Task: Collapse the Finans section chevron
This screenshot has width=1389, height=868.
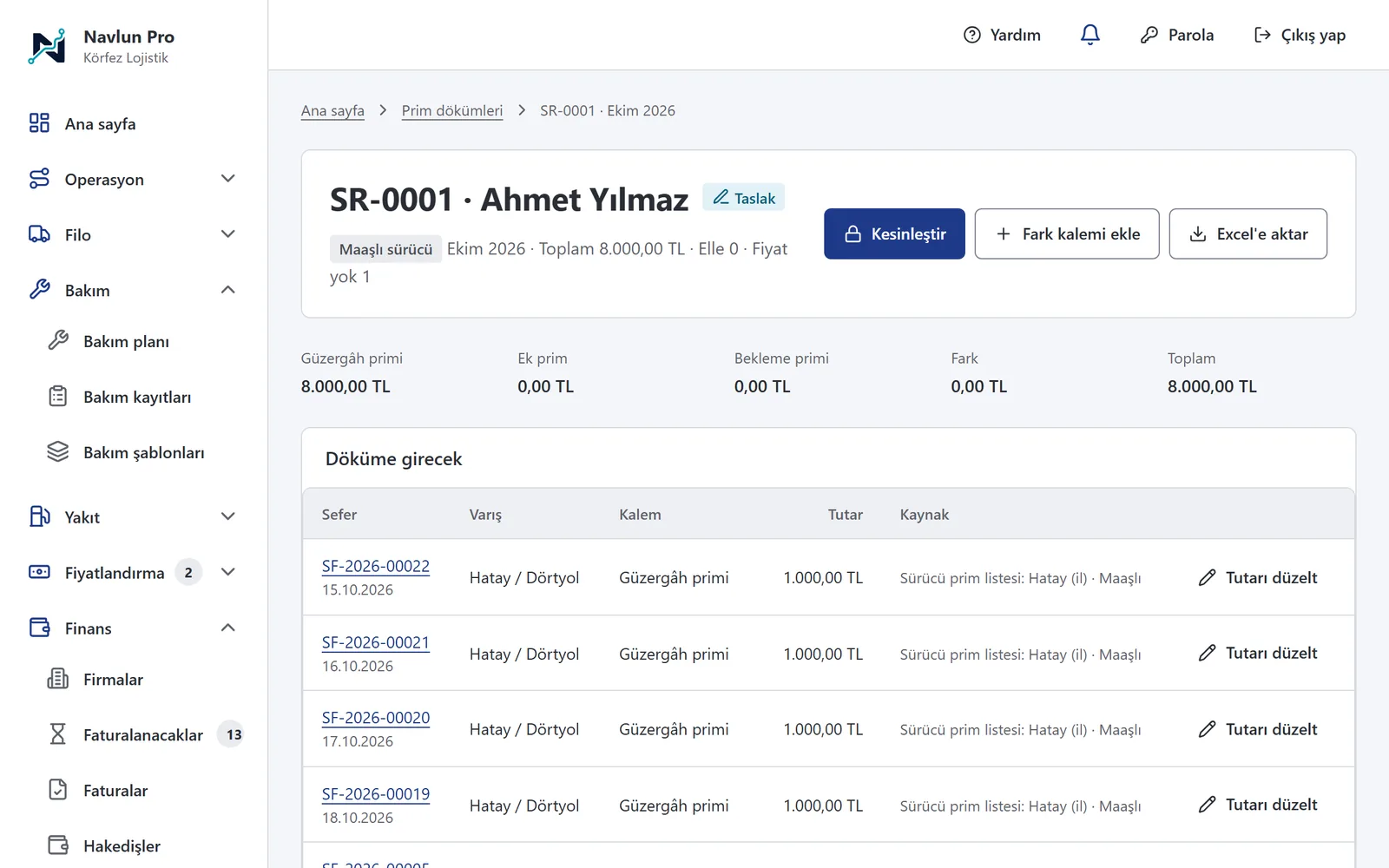Action: tap(228, 628)
